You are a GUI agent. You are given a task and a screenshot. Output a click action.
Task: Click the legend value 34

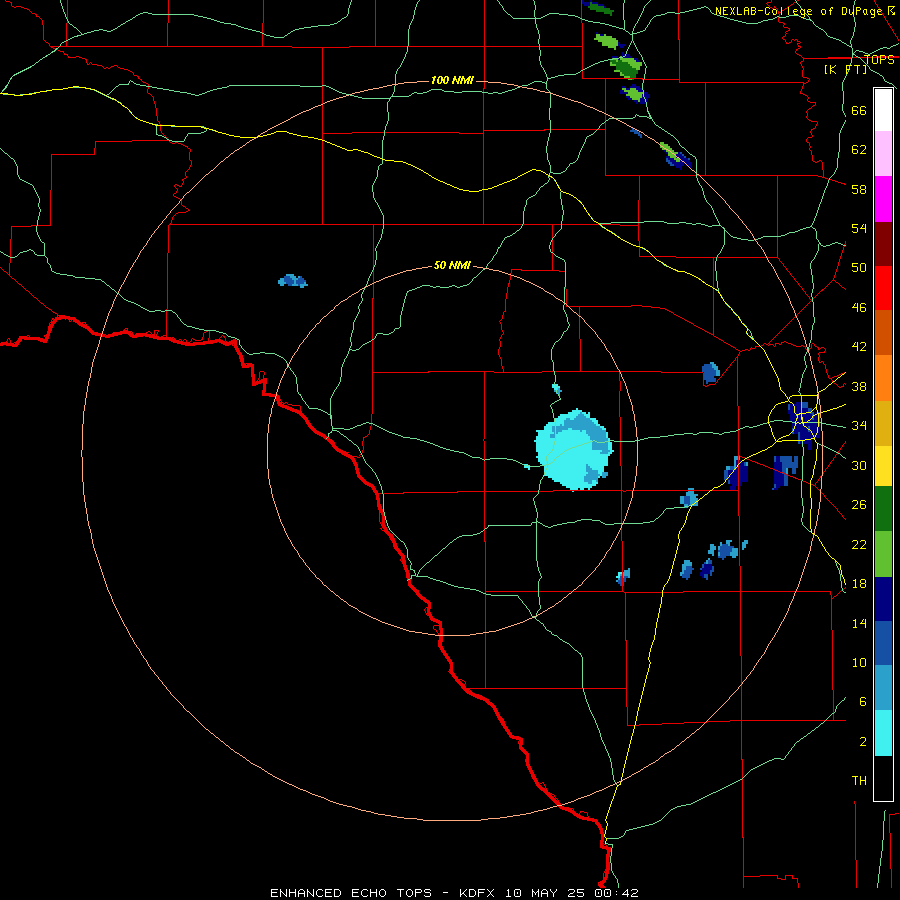[x=859, y=426]
